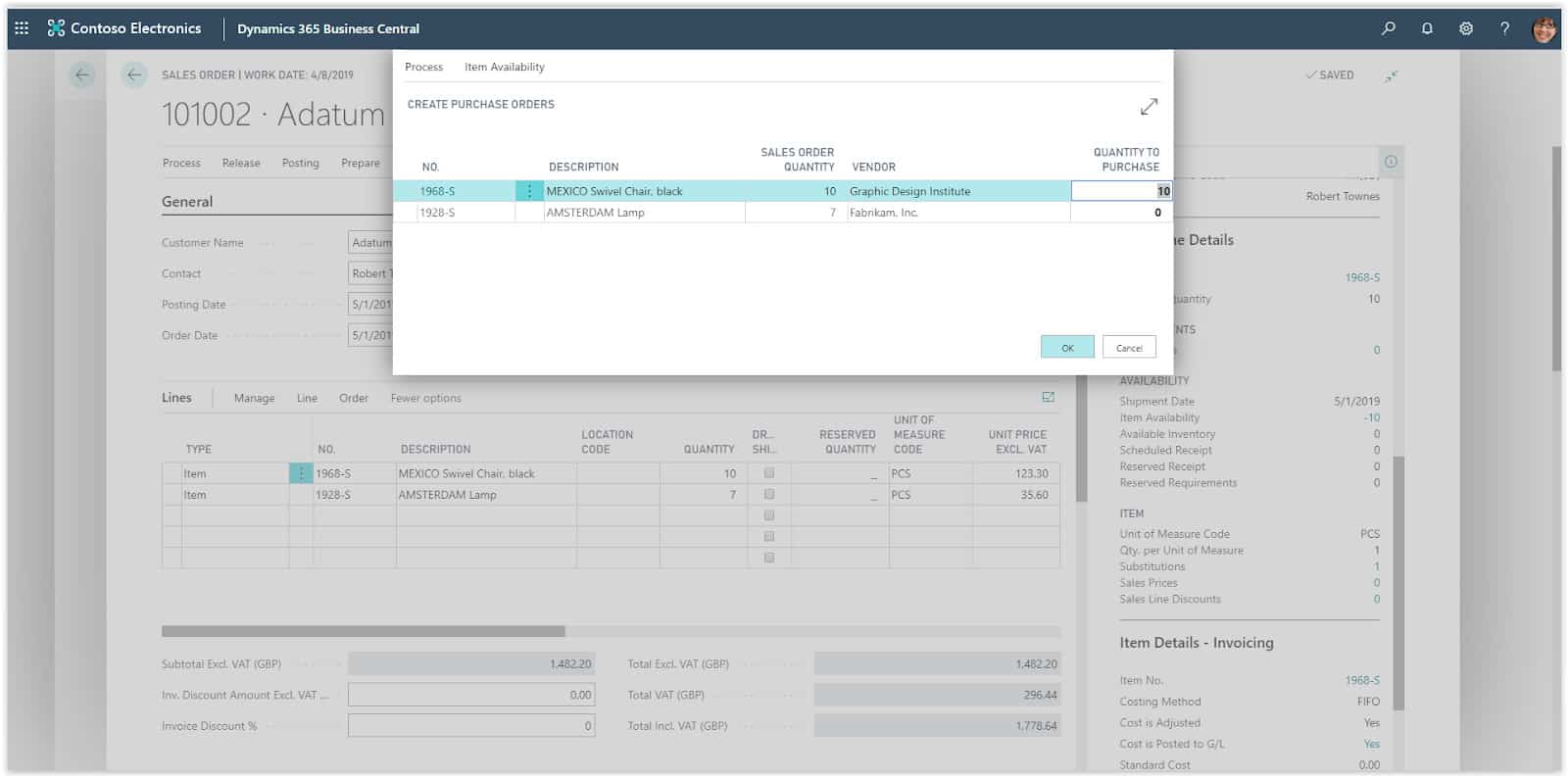Click unit price 35.60 cell
Screen dimensions: 1568x777
[x=1016, y=495]
